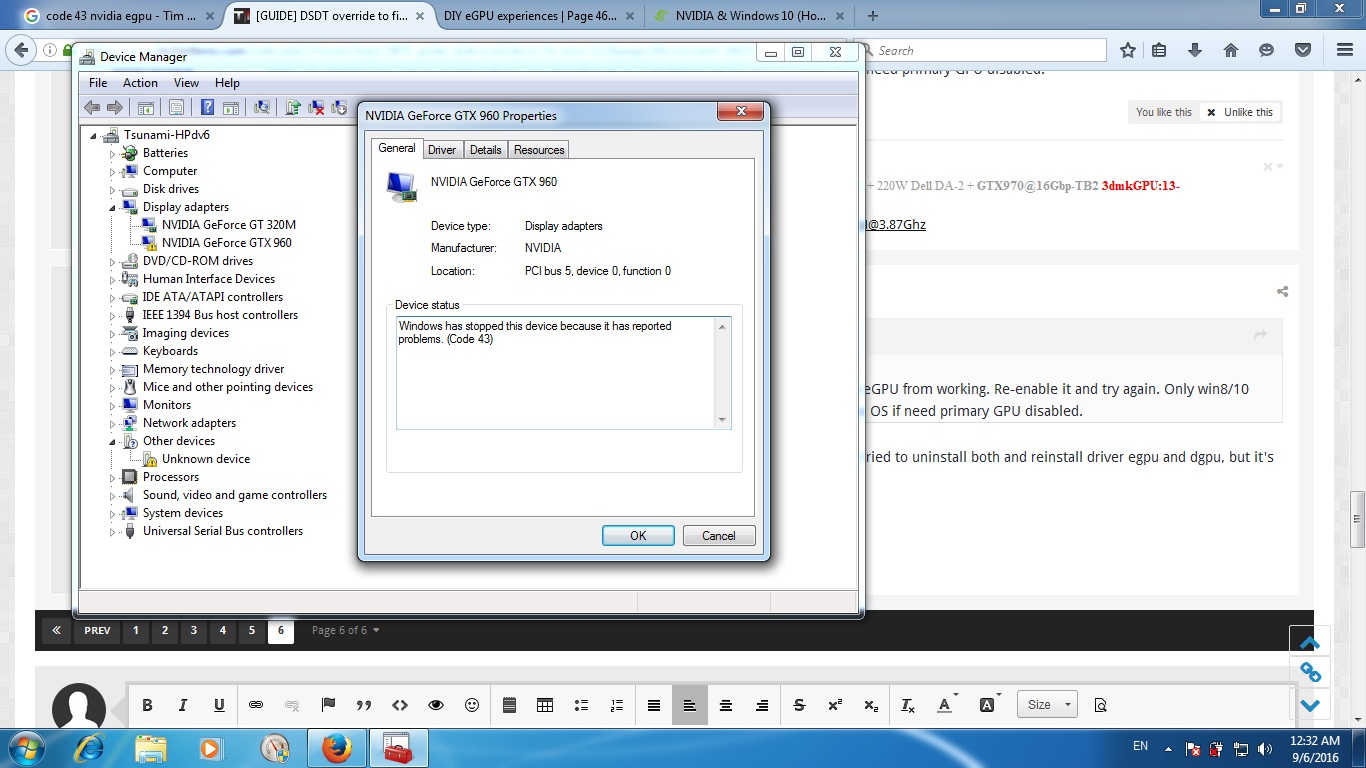Click the Disable device toolbar icon with down arrow
The height and width of the screenshot is (768, 1366).
(x=339, y=107)
